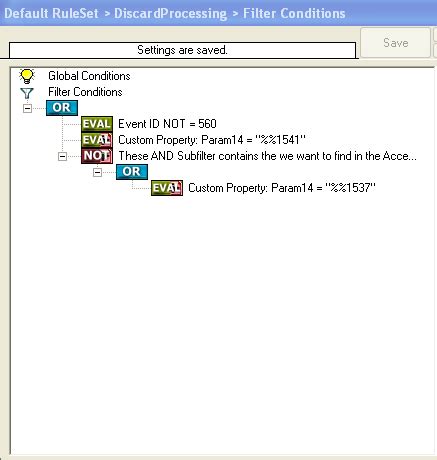Select Event ID NOT = 560 condition
This screenshot has width=437, height=460.
click(167, 124)
